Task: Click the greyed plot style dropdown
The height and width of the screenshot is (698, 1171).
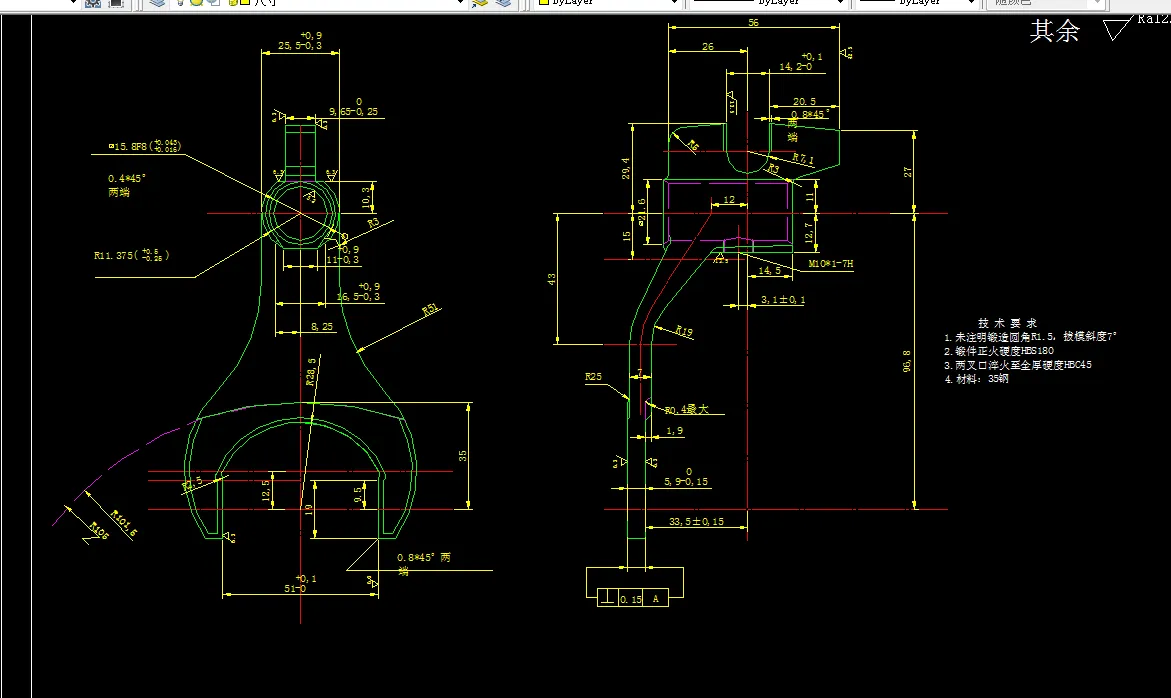Action: (x=1046, y=3)
